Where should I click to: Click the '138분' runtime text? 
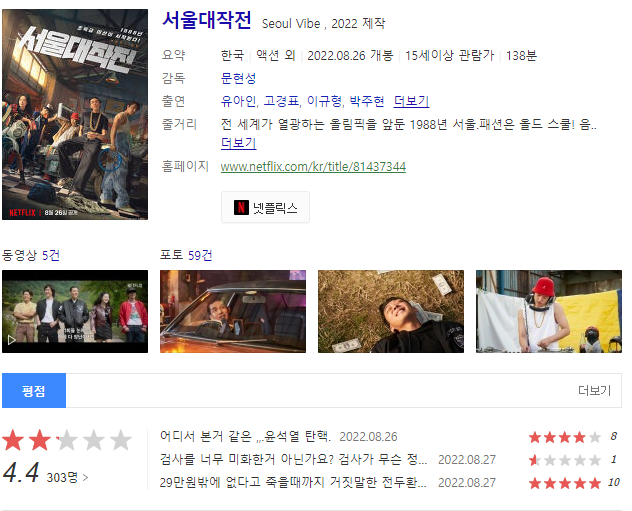tap(521, 55)
